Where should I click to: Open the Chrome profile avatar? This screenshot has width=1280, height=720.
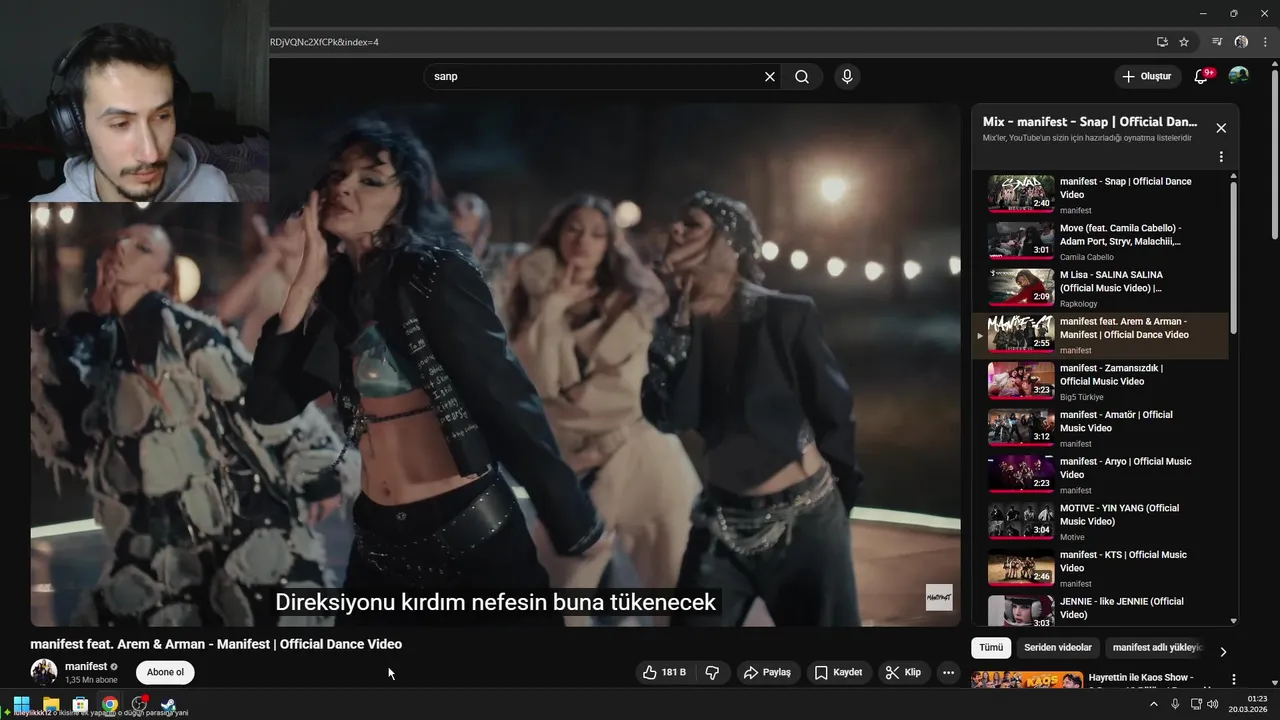coord(1241,42)
